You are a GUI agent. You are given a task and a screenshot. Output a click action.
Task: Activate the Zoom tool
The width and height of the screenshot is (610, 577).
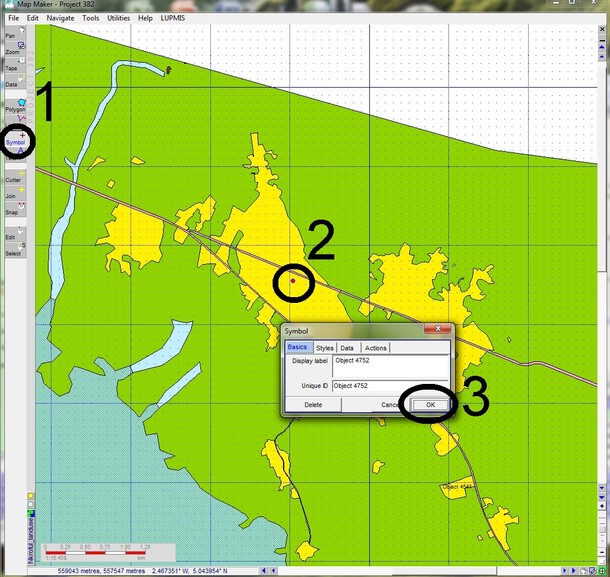(x=12, y=51)
